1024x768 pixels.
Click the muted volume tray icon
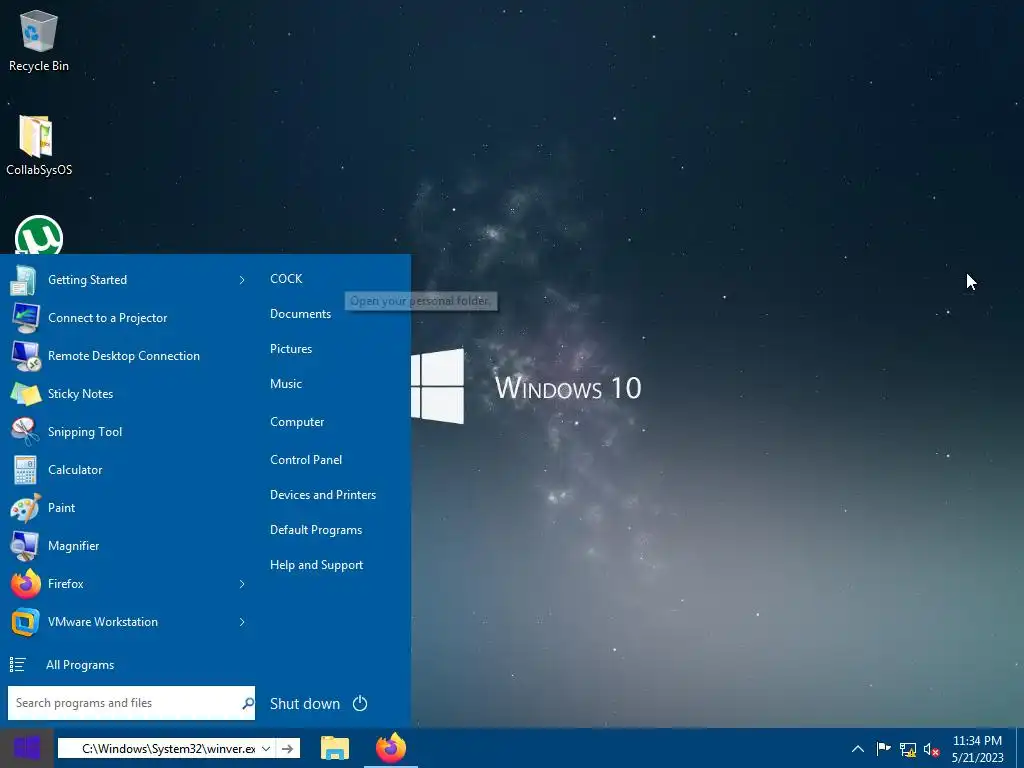[x=931, y=750]
